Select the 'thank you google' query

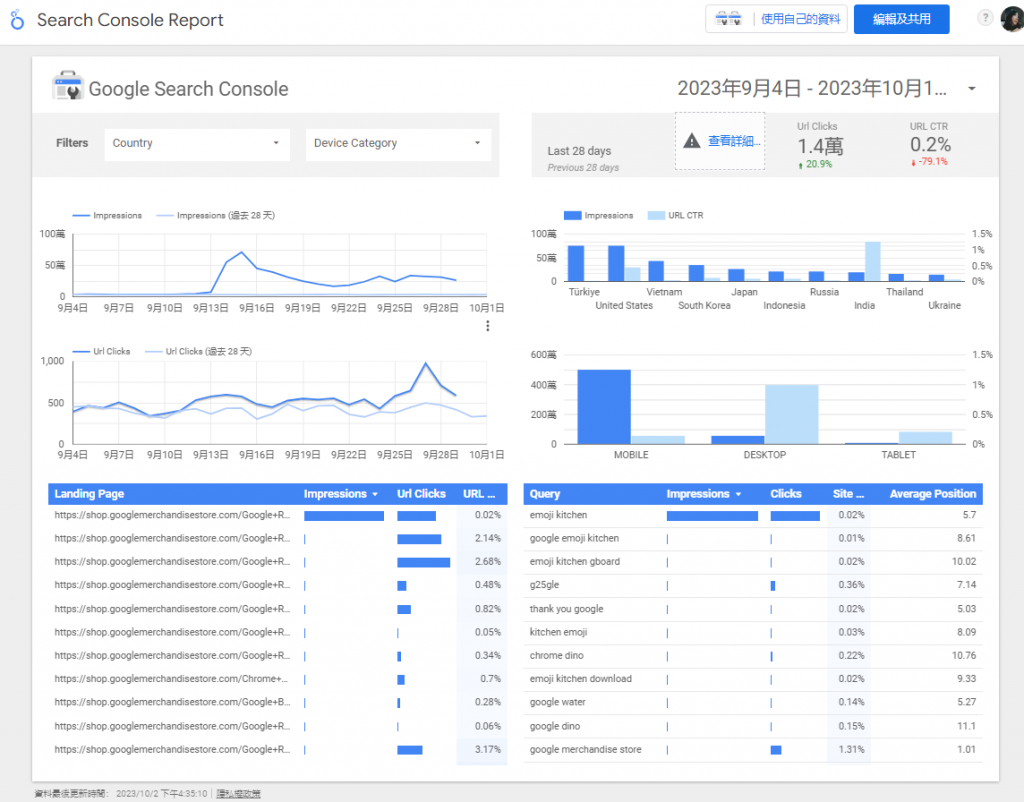[x=753, y=609]
